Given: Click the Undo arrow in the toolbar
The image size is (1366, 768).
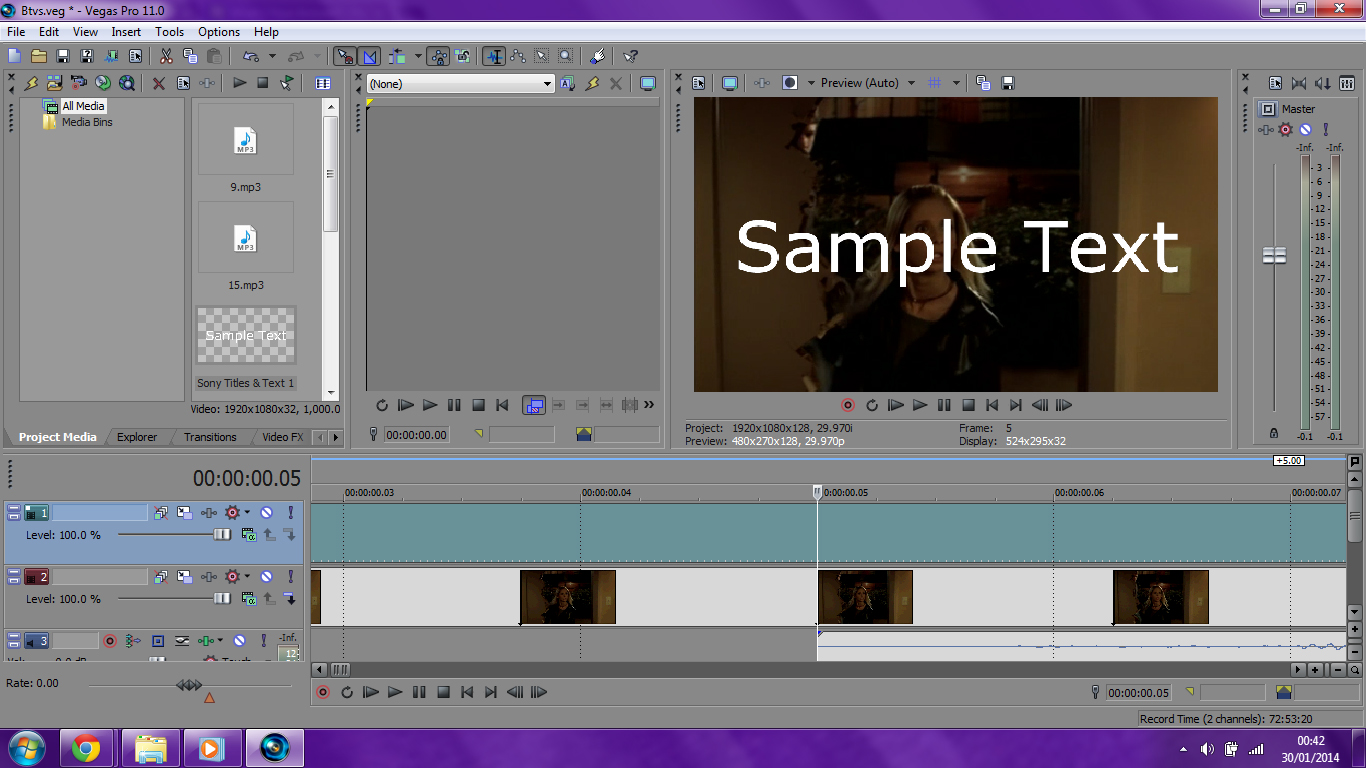Looking at the screenshot, I should pos(250,56).
